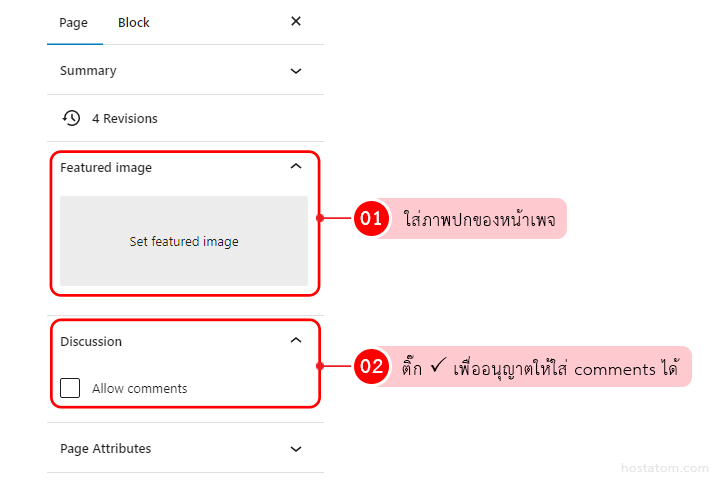Click the Discussion section title
This screenshot has width=720, height=480.
pyautogui.click(x=91, y=342)
